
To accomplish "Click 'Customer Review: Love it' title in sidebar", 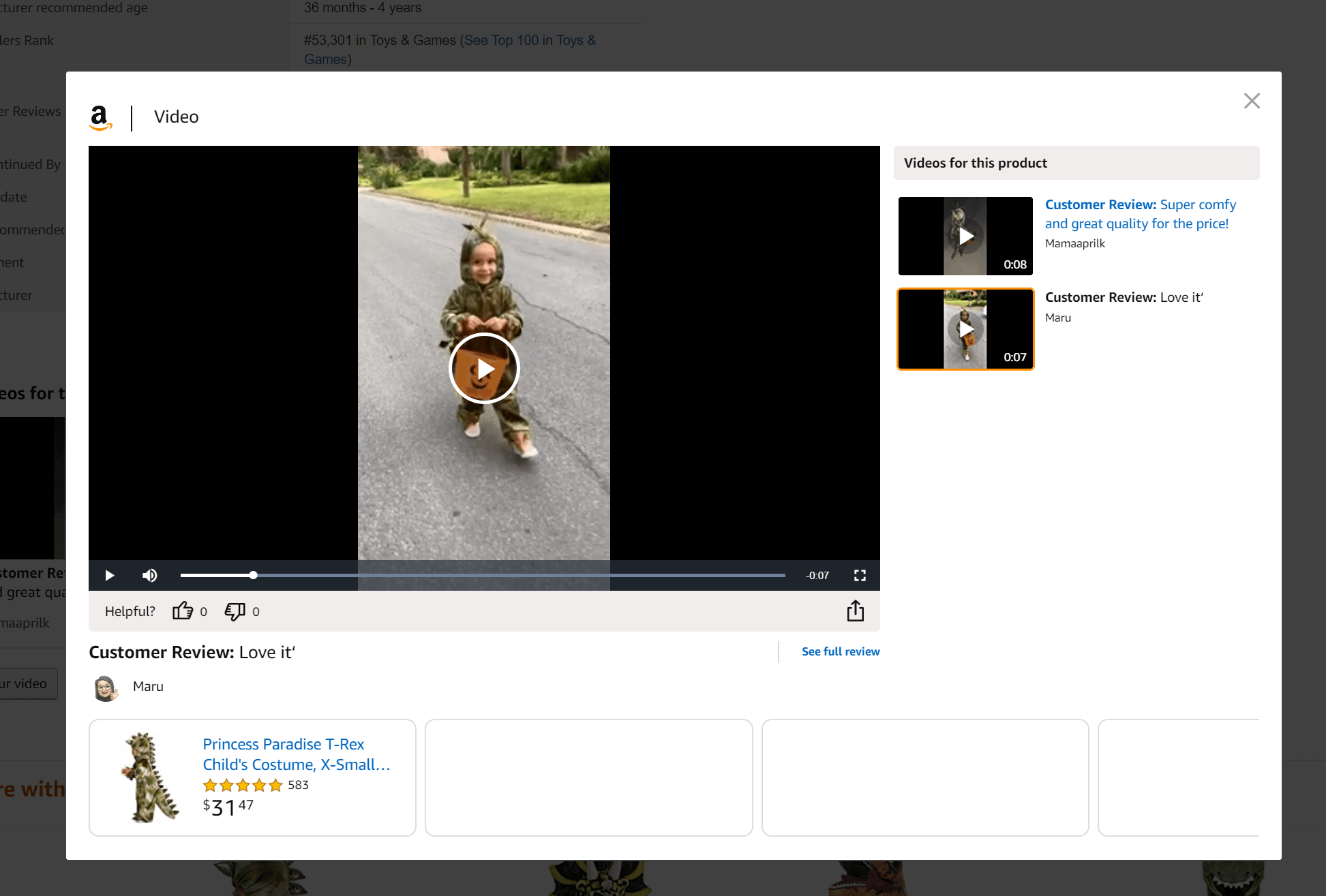I will (1124, 297).
